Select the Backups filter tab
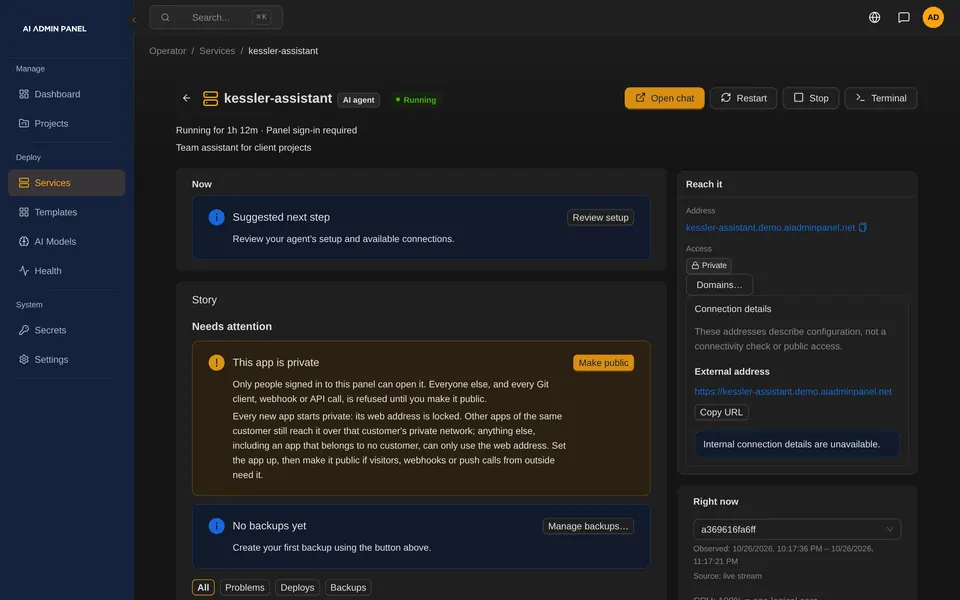Image resolution: width=960 pixels, height=600 pixels. coord(348,588)
